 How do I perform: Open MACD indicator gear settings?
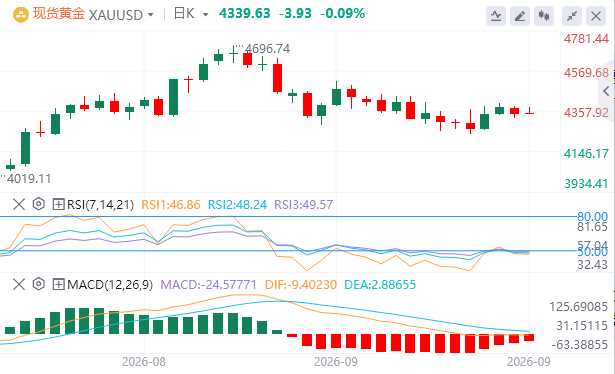[x=38, y=284]
